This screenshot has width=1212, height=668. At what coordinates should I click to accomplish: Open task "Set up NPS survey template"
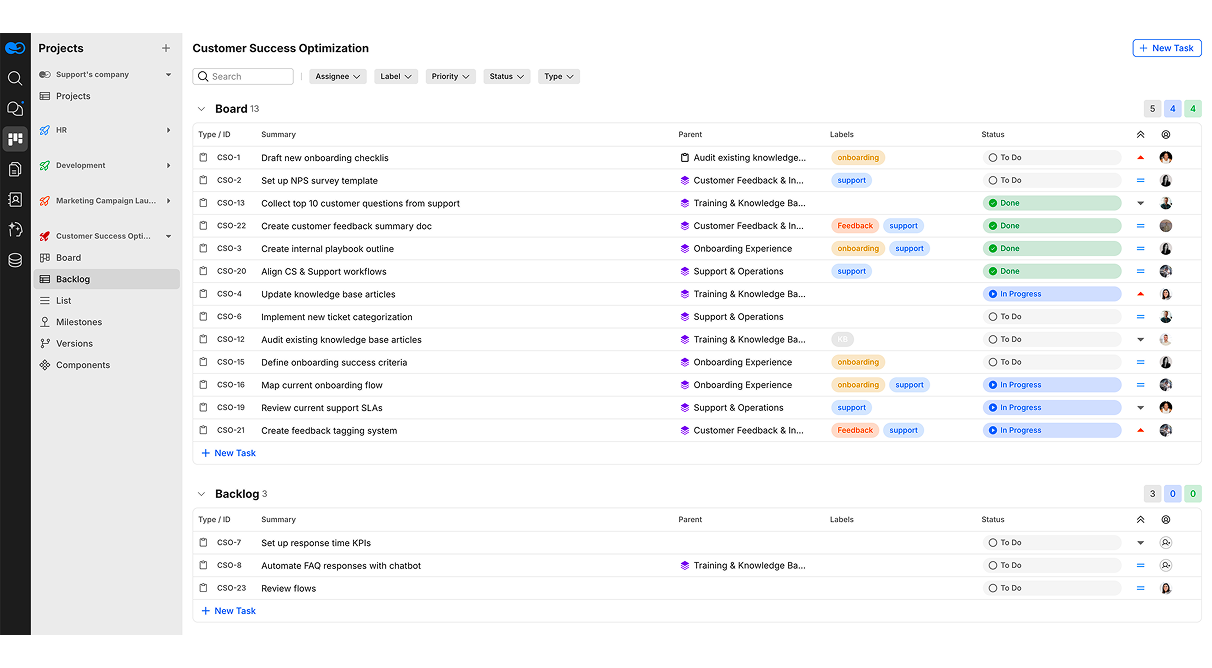pos(319,181)
